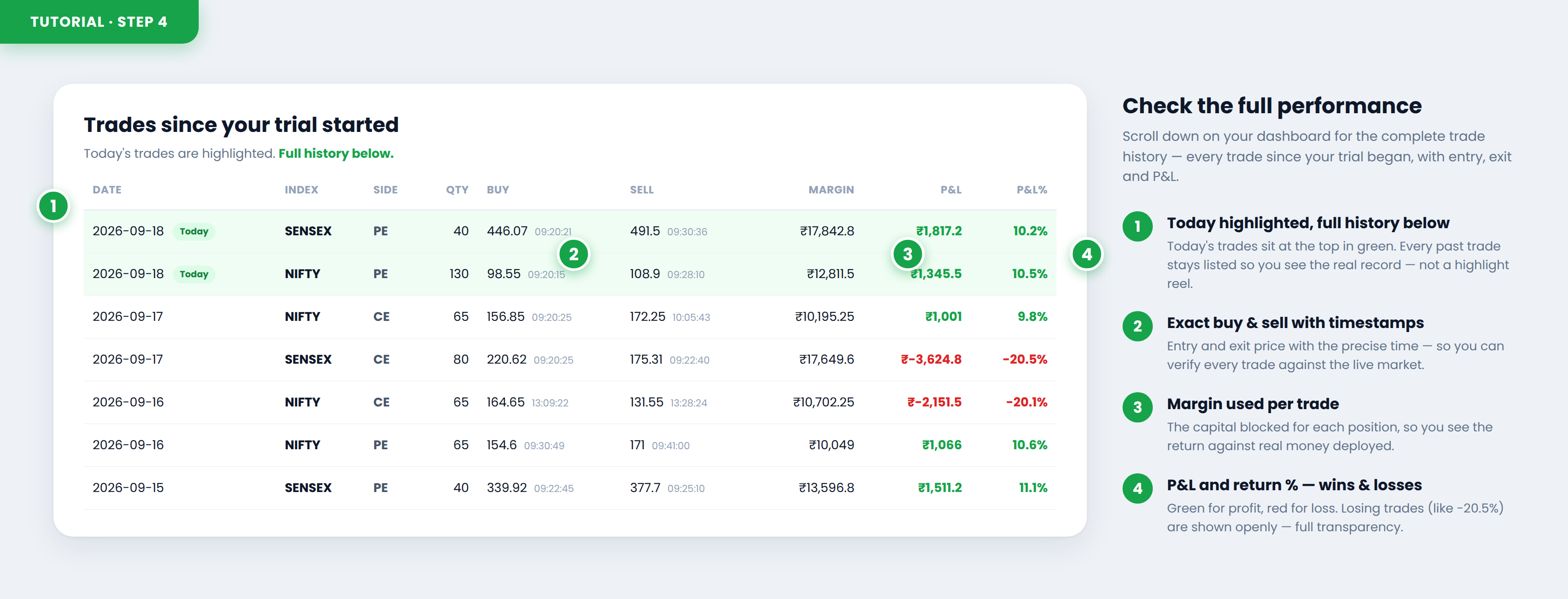Select sell price 108.9
1568x599 pixels.
[x=645, y=274]
